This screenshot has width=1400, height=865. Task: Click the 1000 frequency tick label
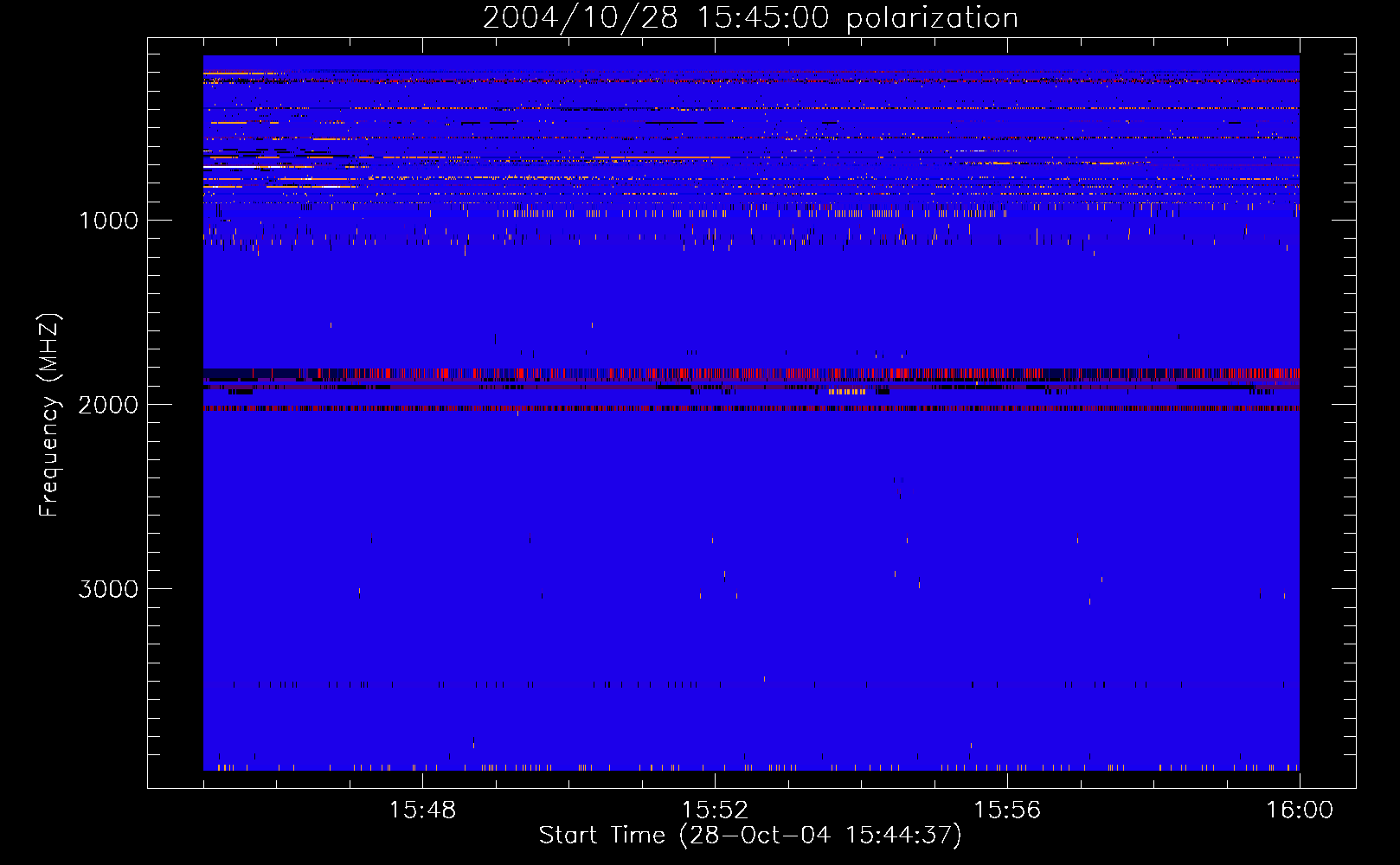point(108,221)
